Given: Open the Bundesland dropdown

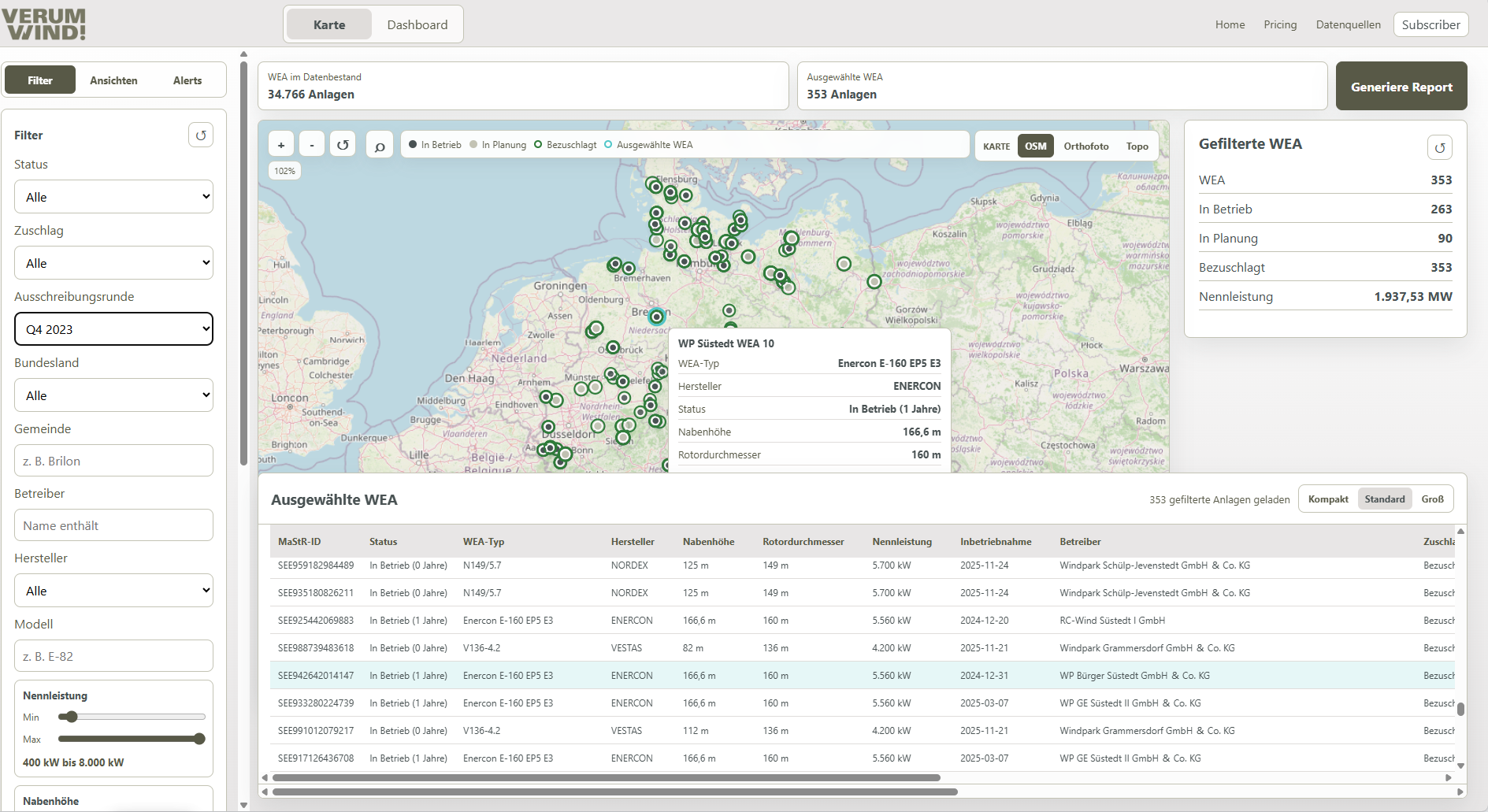Looking at the screenshot, I should [x=113, y=395].
